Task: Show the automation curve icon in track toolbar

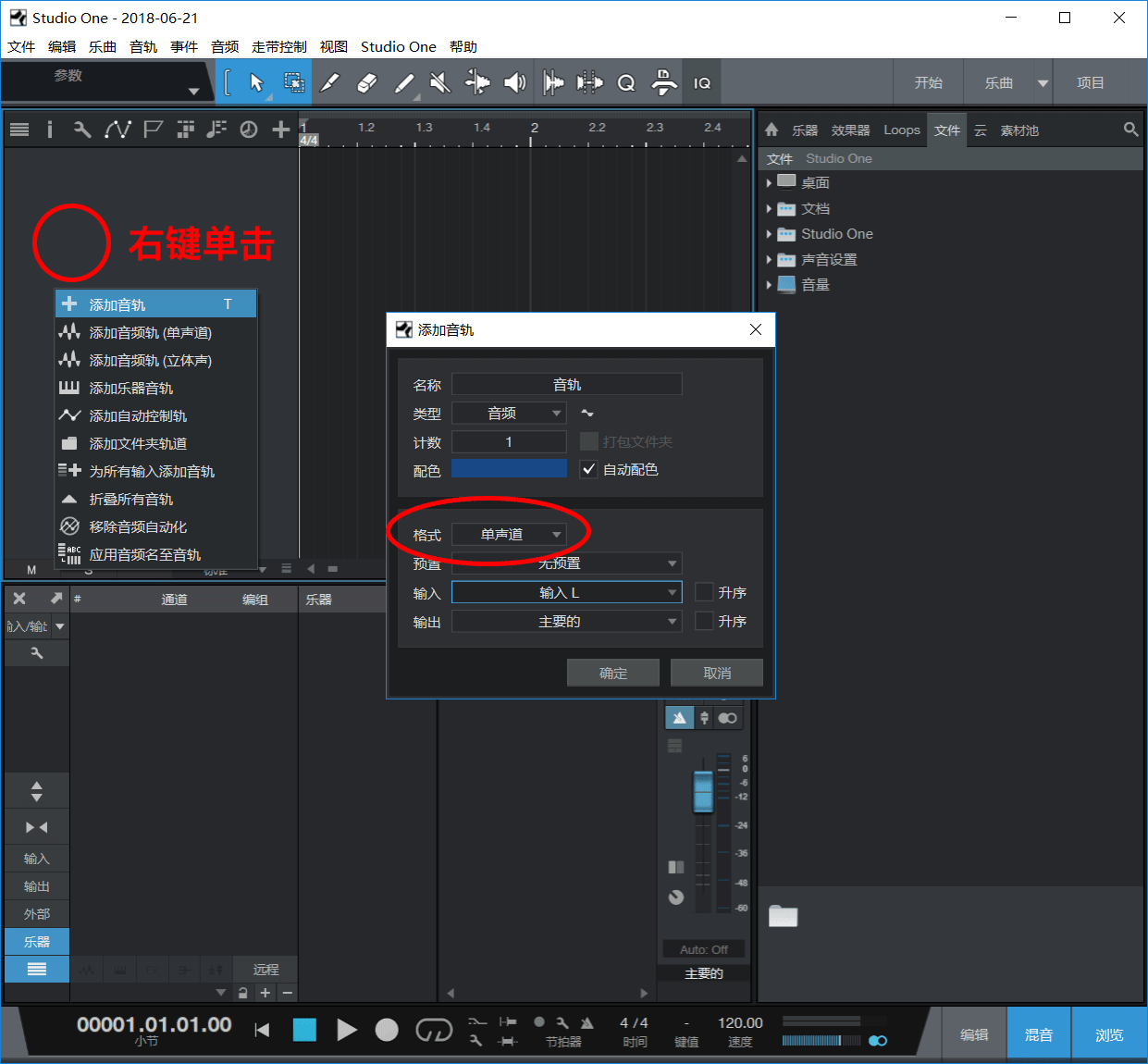Action: [117, 130]
